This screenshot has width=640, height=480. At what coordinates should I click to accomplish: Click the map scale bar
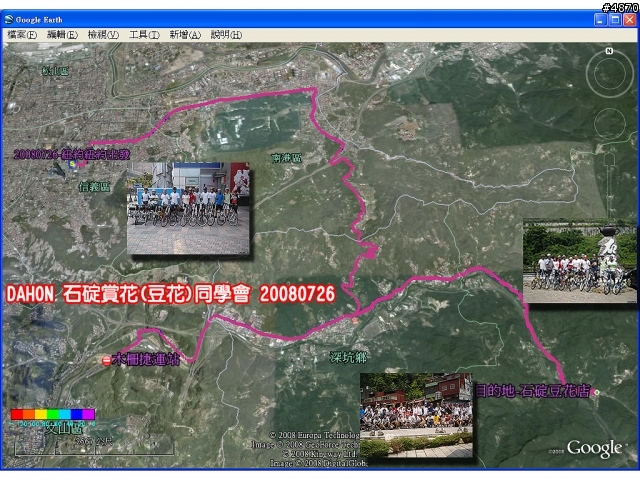94,449
